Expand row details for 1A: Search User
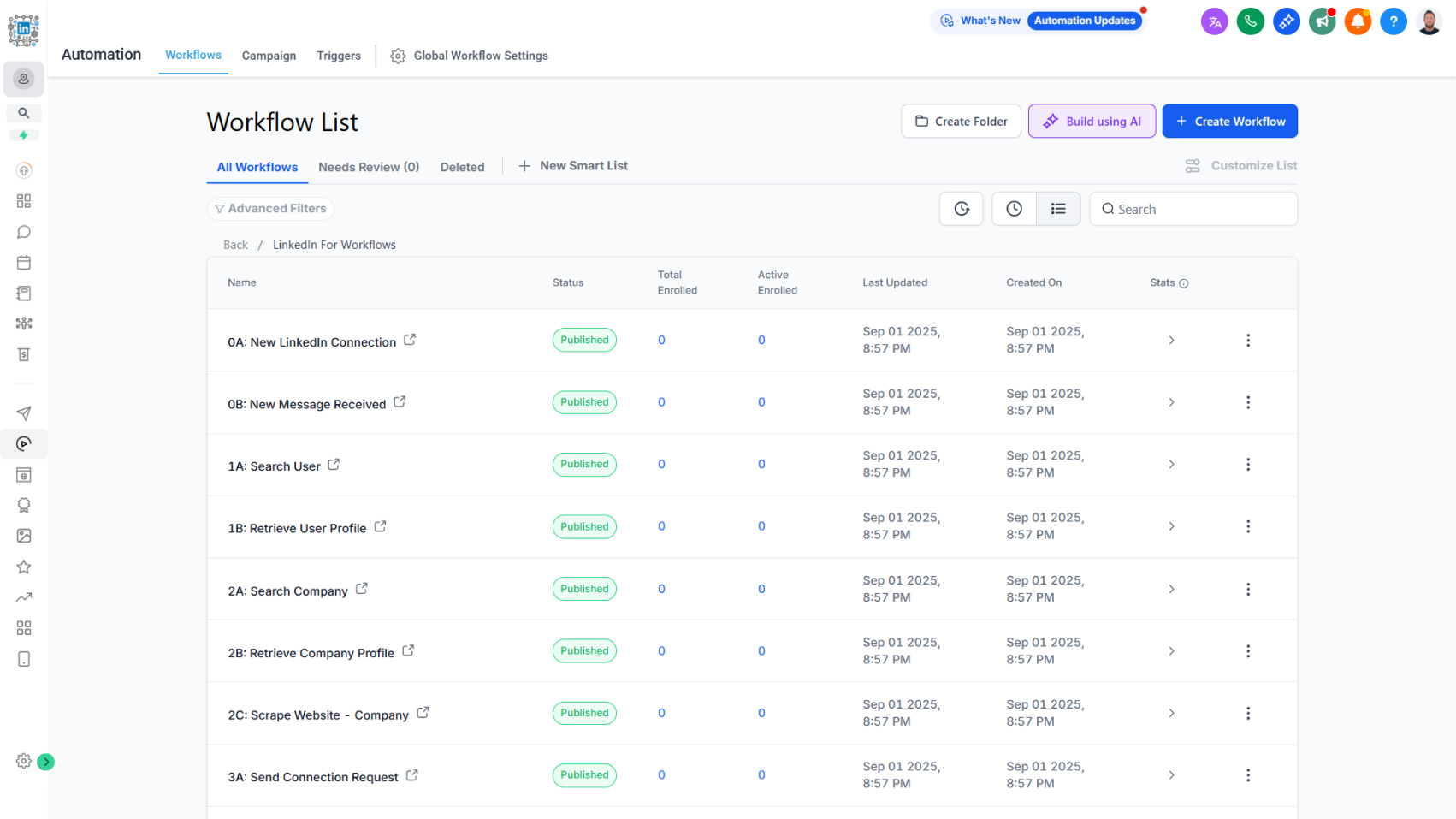The image size is (1456, 819). (x=1171, y=464)
